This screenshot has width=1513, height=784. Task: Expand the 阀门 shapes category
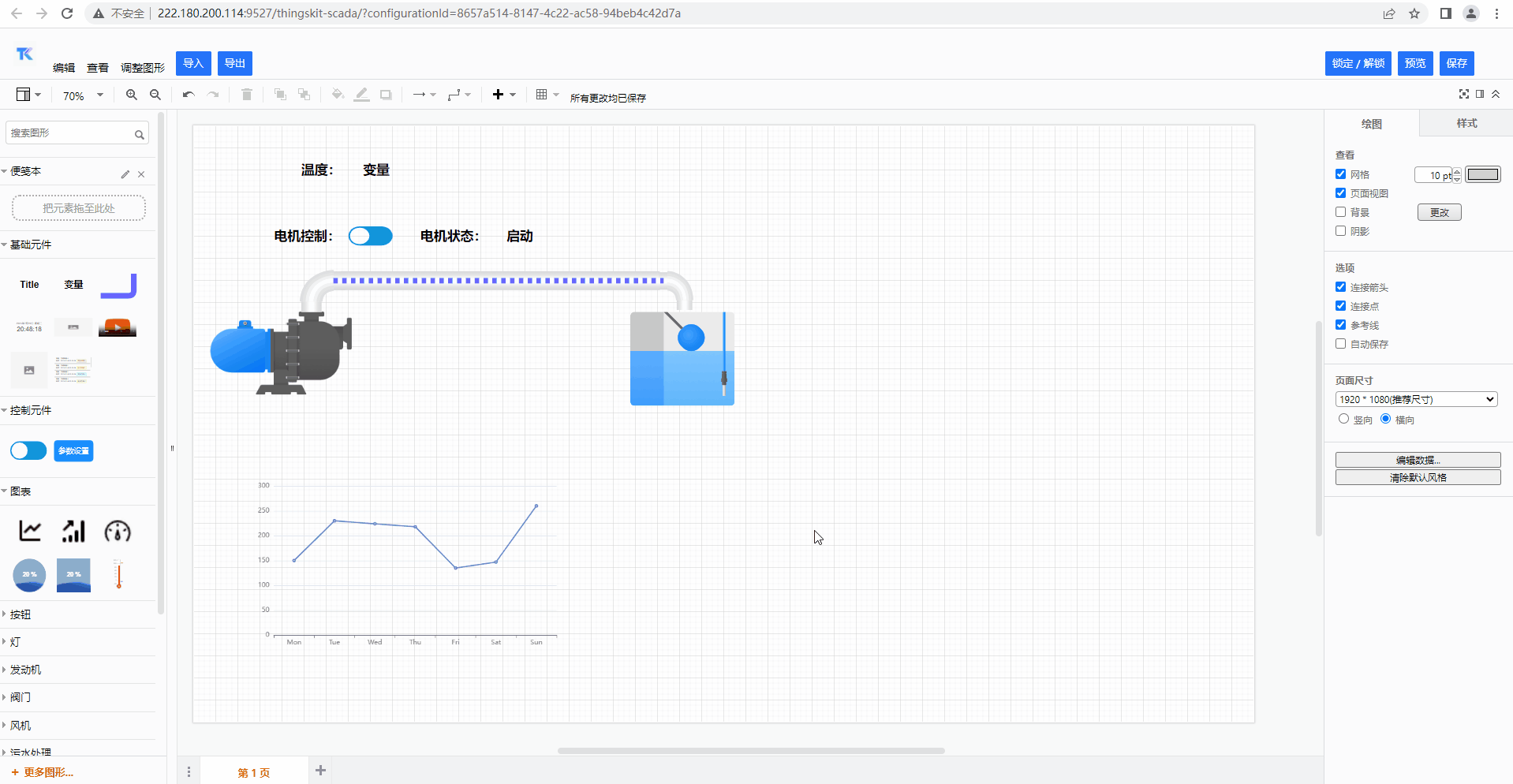click(x=21, y=697)
